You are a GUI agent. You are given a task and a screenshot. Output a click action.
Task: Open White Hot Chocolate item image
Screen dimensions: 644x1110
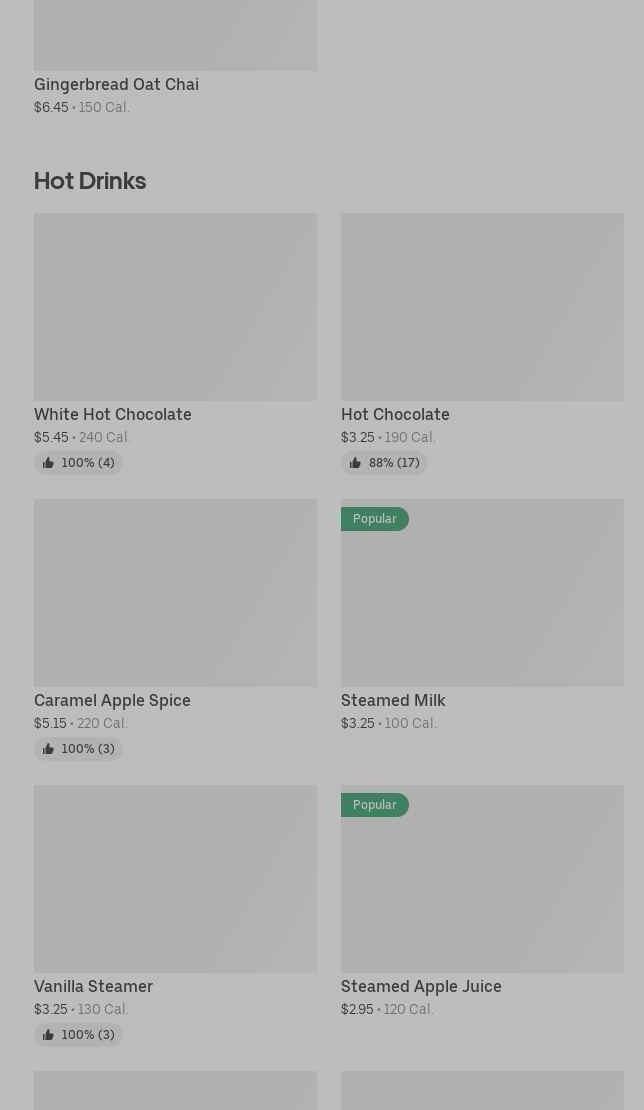tap(175, 307)
